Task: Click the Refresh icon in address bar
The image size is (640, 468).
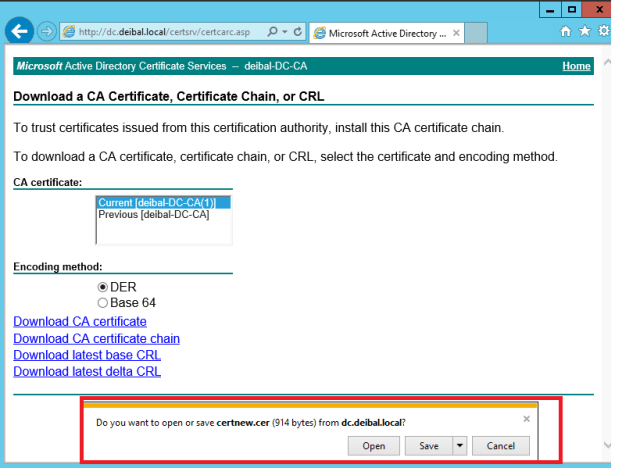Action: pos(299,32)
